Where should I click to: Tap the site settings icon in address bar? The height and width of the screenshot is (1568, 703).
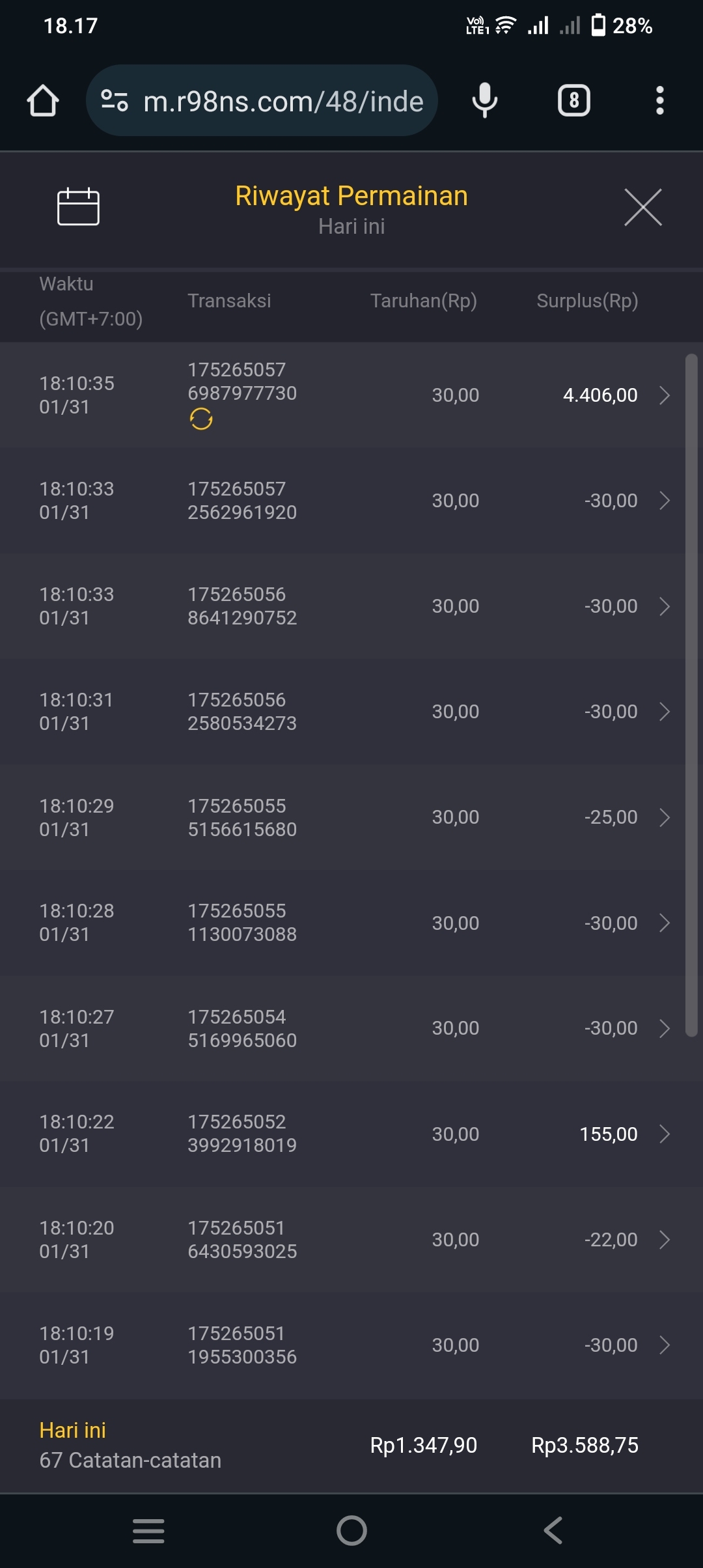point(115,101)
